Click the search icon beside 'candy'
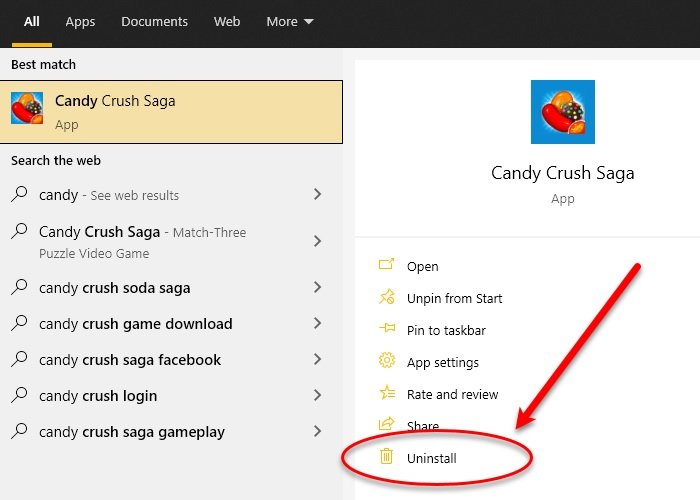This screenshot has height=500, width=700. 19,194
